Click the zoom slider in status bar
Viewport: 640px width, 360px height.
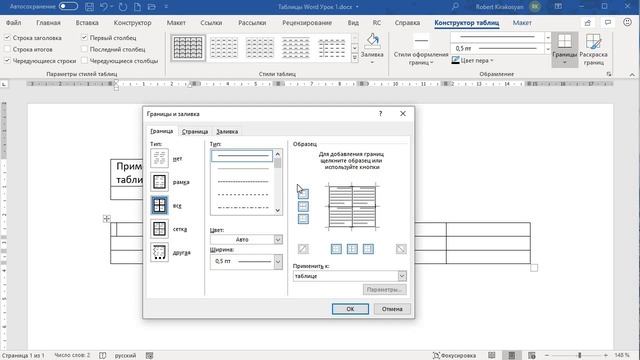coord(579,356)
